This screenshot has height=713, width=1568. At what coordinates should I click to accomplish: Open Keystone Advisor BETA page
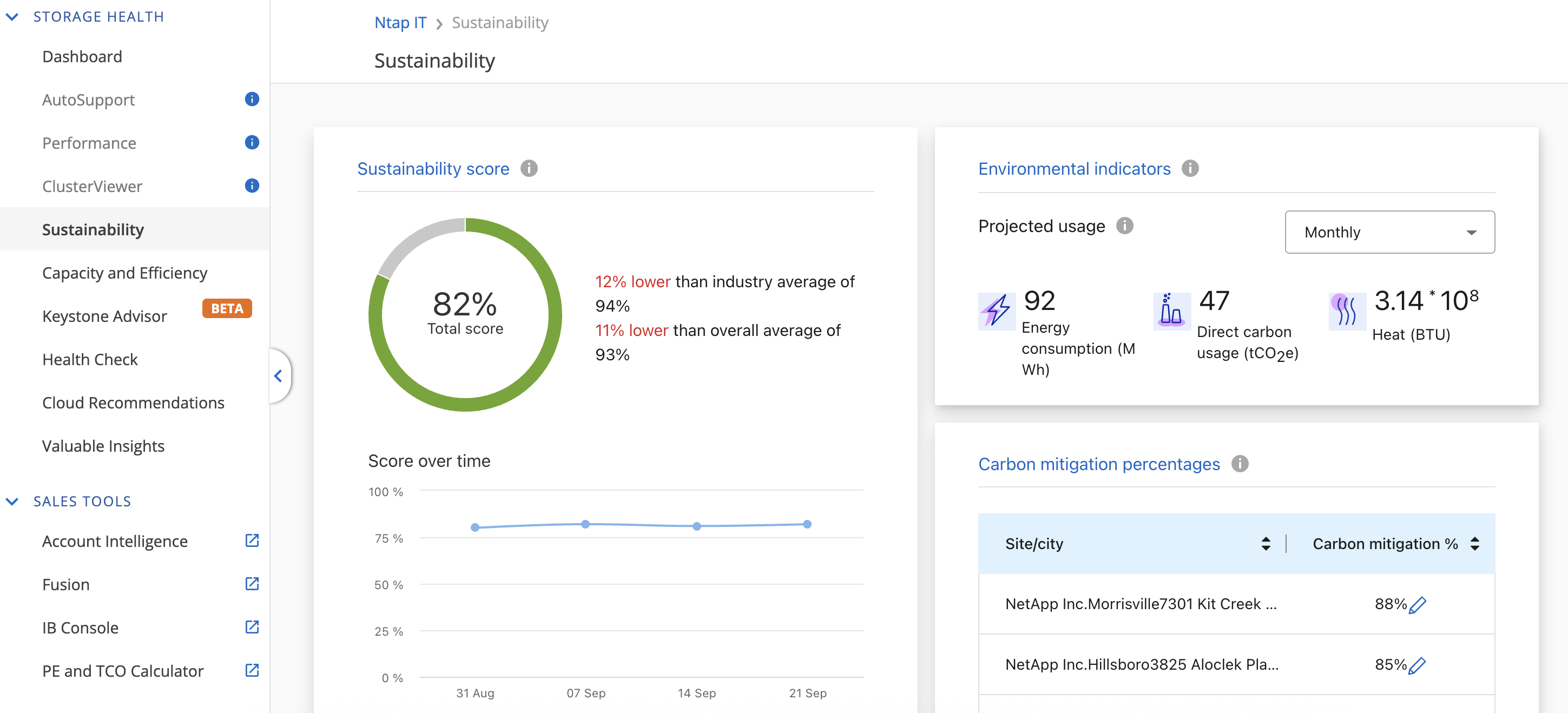click(x=105, y=316)
